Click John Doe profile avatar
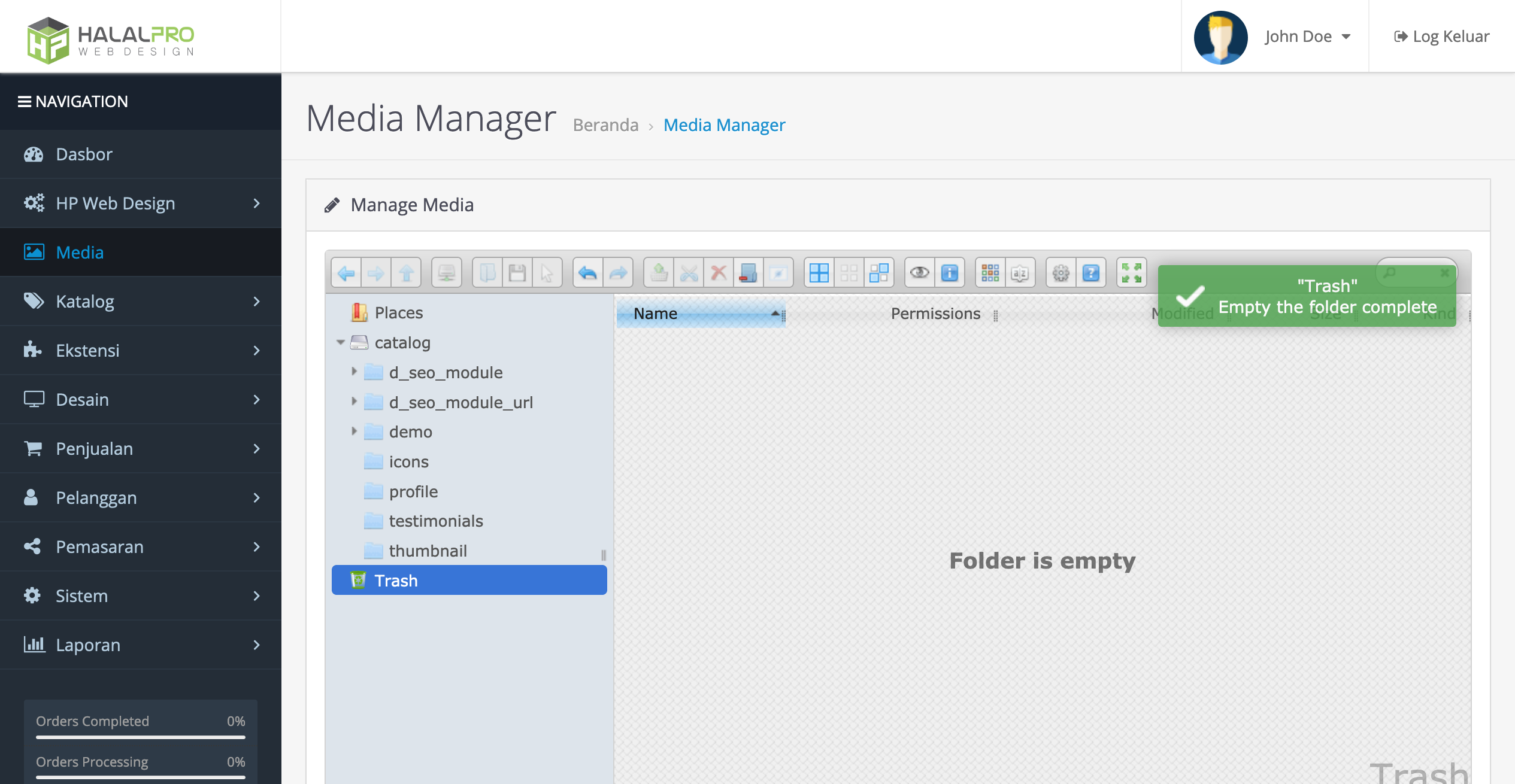 (x=1220, y=37)
